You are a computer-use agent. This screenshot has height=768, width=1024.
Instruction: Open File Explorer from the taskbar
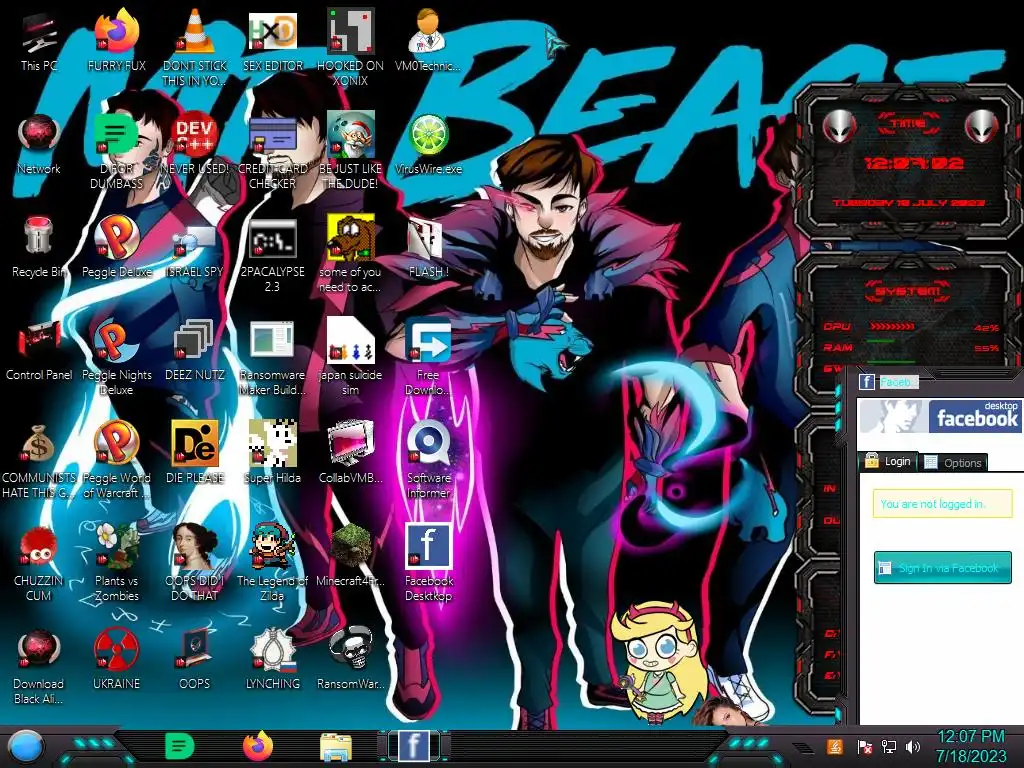336,748
